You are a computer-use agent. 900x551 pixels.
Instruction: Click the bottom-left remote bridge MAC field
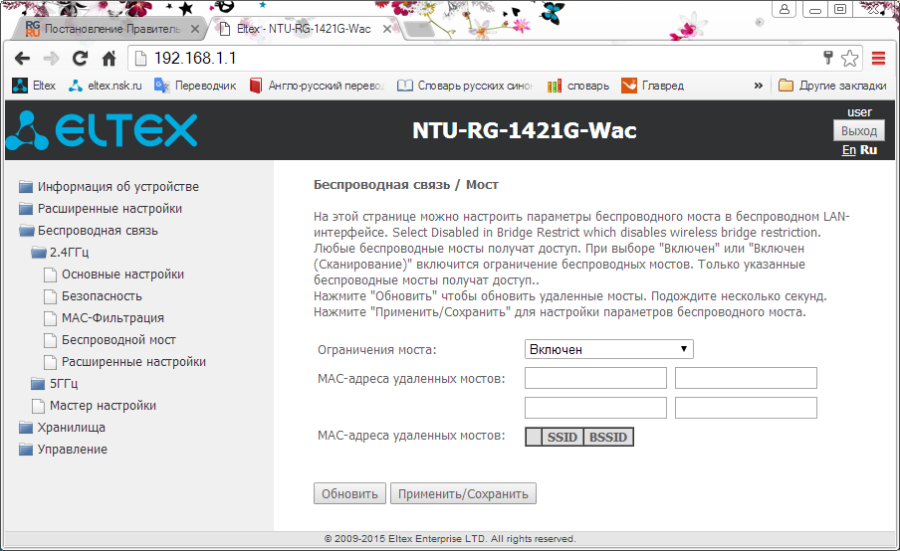click(596, 408)
